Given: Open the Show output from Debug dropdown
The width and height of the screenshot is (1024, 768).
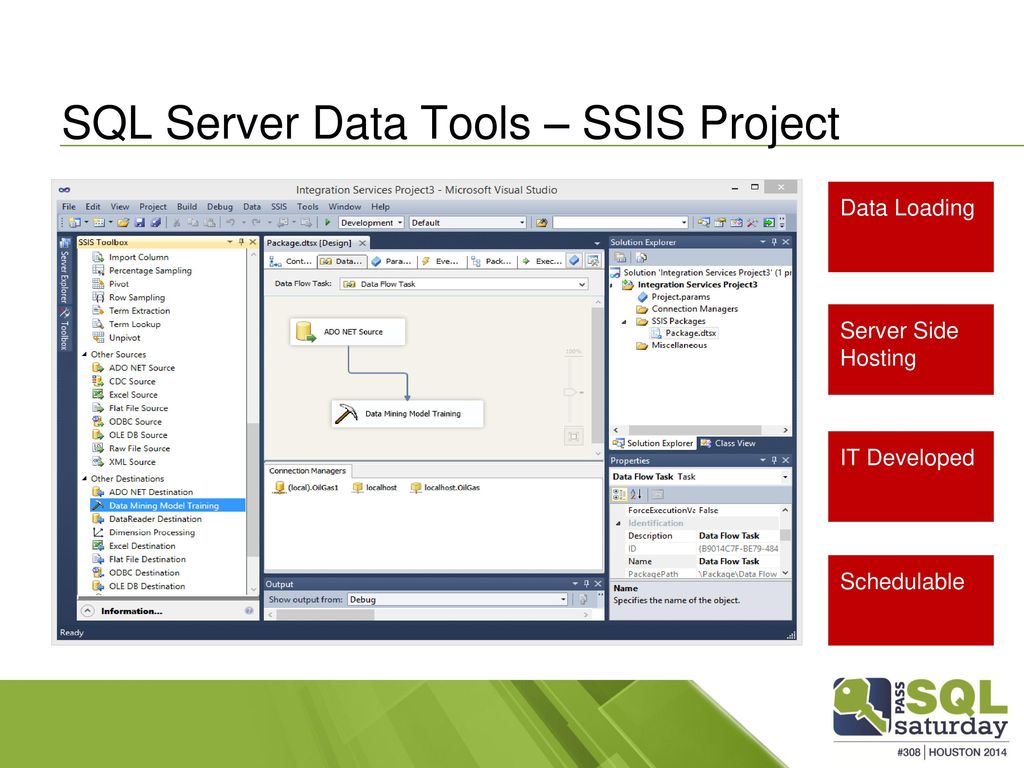Looking at the screenshot, I should [456, 600].
